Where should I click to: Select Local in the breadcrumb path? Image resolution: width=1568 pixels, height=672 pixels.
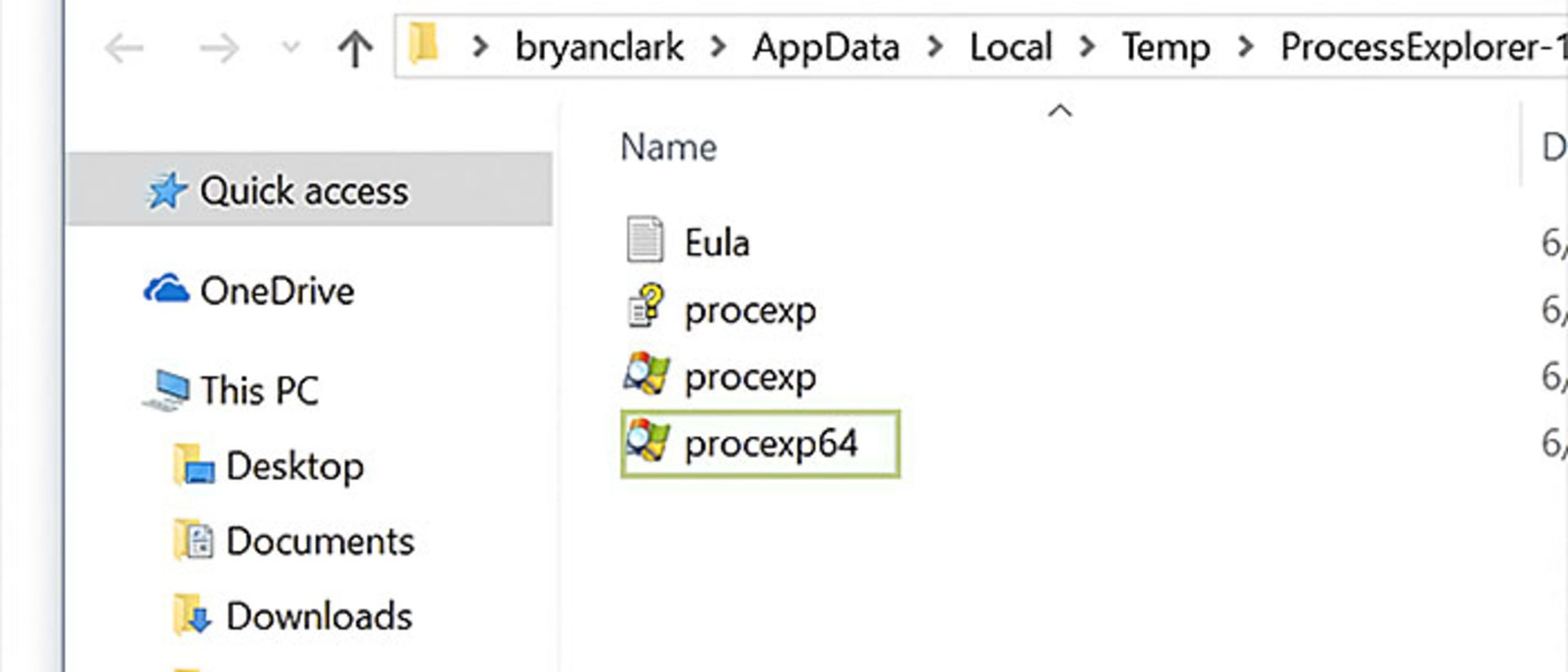coord(1010,47)
